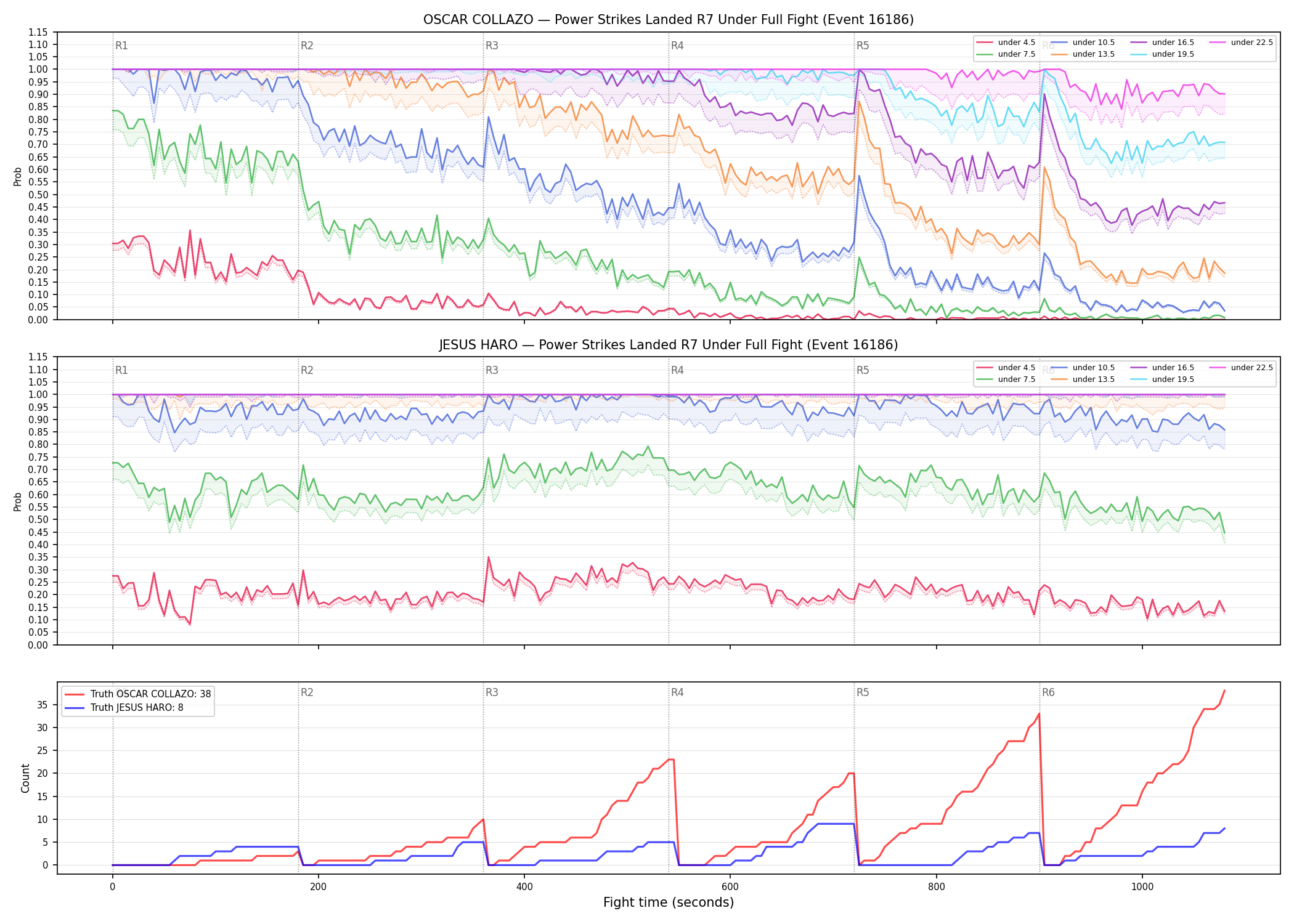Click the Count axis tick label 25
Viewport: 1294px width, 924px height.
pyautogui.click(x=43, y=750)
